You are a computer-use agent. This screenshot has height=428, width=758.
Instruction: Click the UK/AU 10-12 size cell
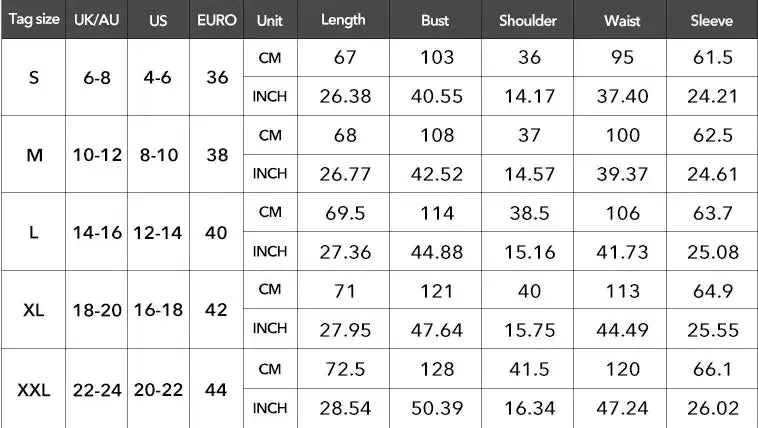[97, 155]
